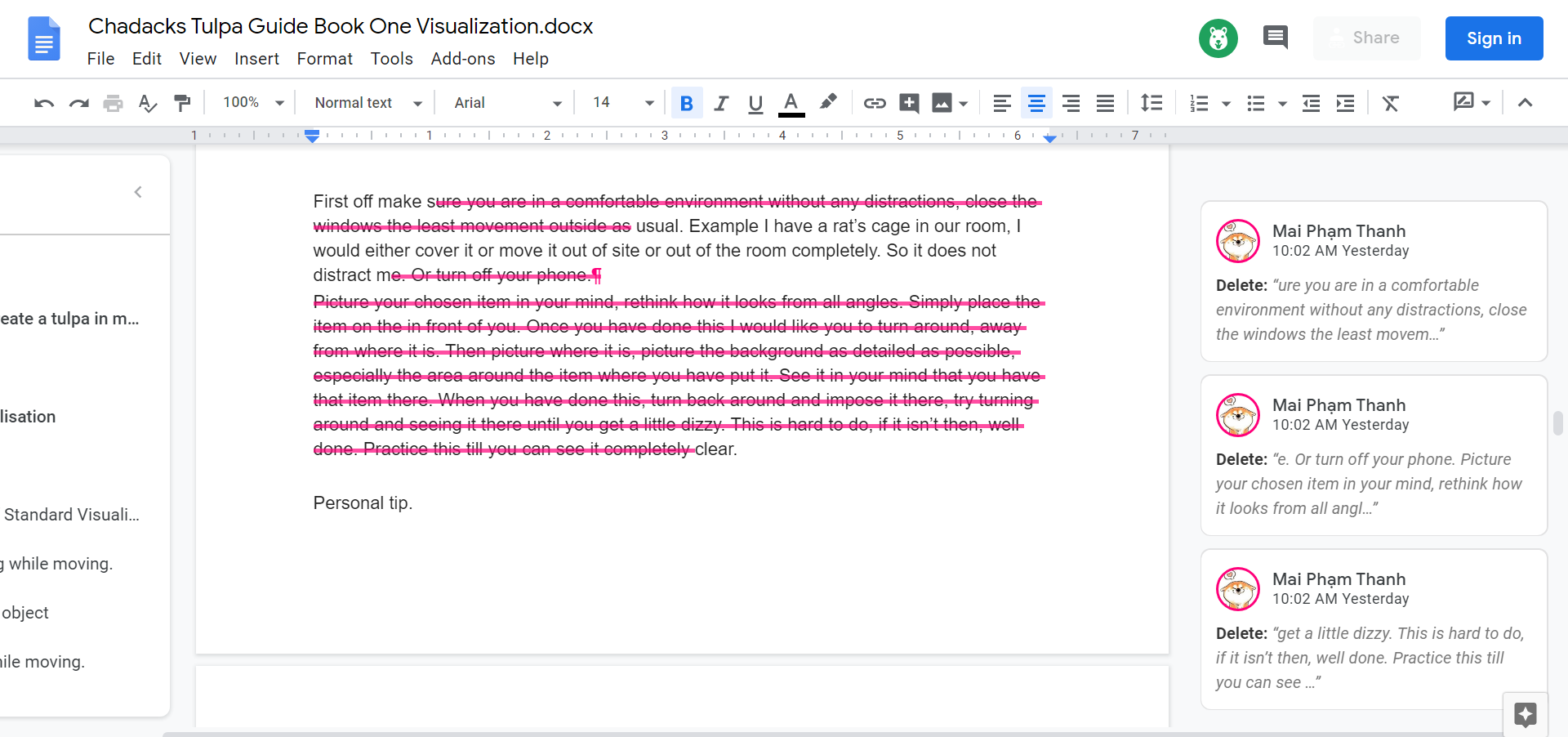Decrease the paragraph indent
Image resolution: width=1568 pixels, height=737 pixels.
[1311, 103]
